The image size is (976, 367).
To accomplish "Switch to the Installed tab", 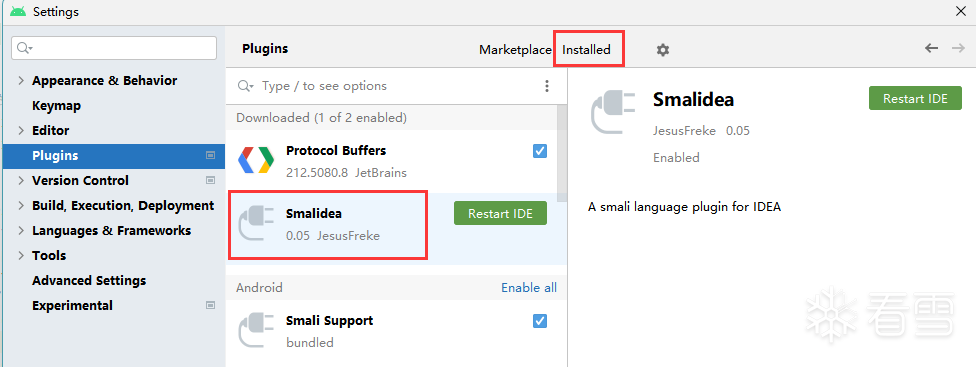I will [x=586, y=50].
